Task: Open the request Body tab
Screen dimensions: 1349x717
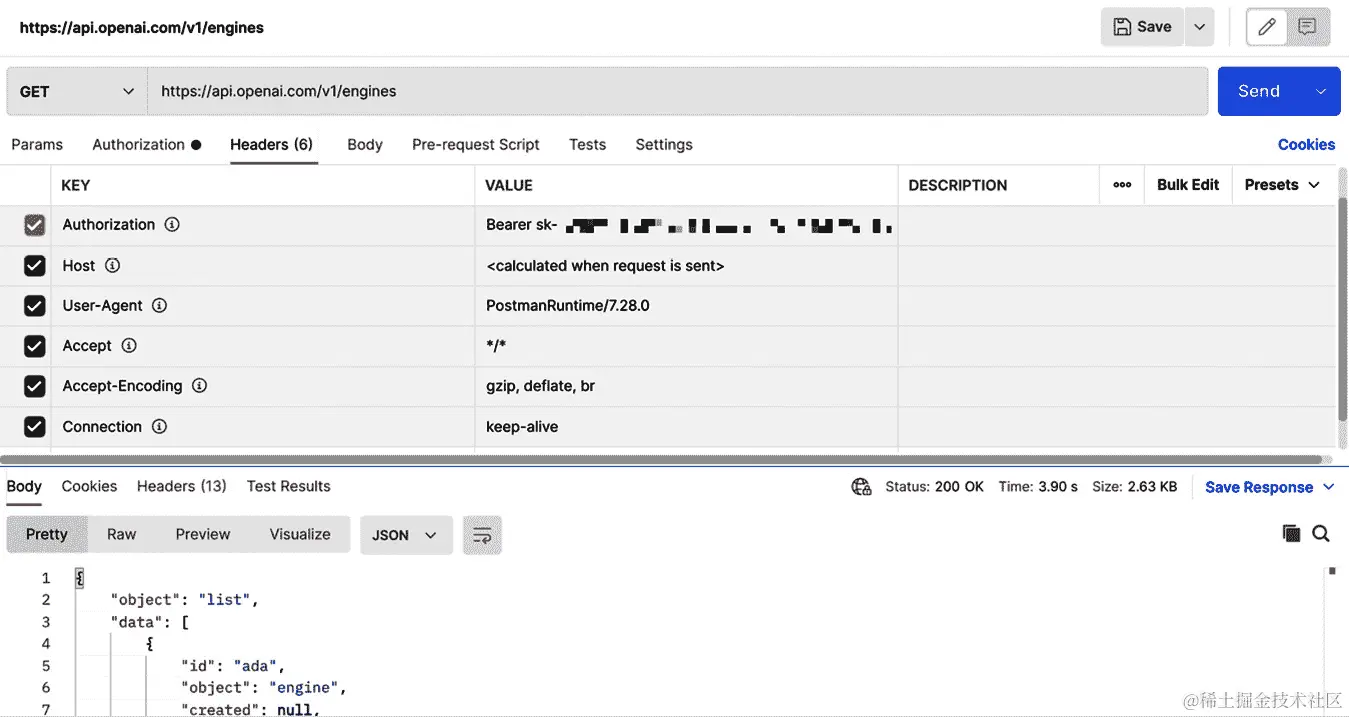Action: (365, 144)
